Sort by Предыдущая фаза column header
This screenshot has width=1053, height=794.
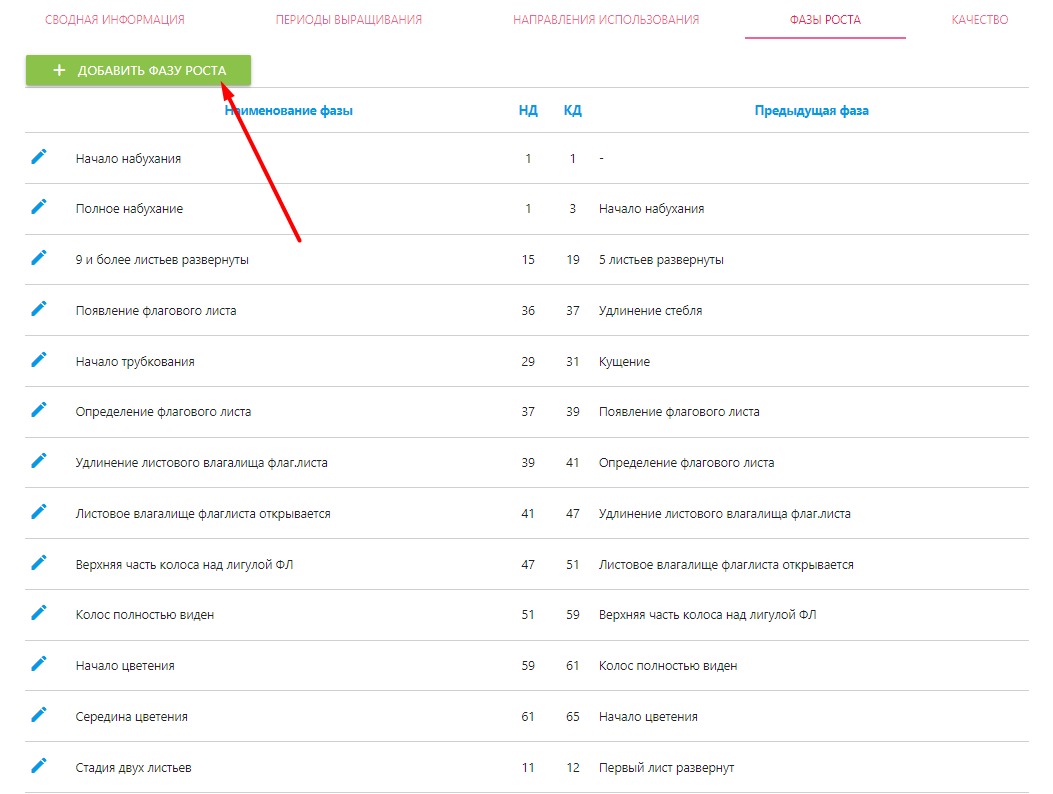point(811,111)
